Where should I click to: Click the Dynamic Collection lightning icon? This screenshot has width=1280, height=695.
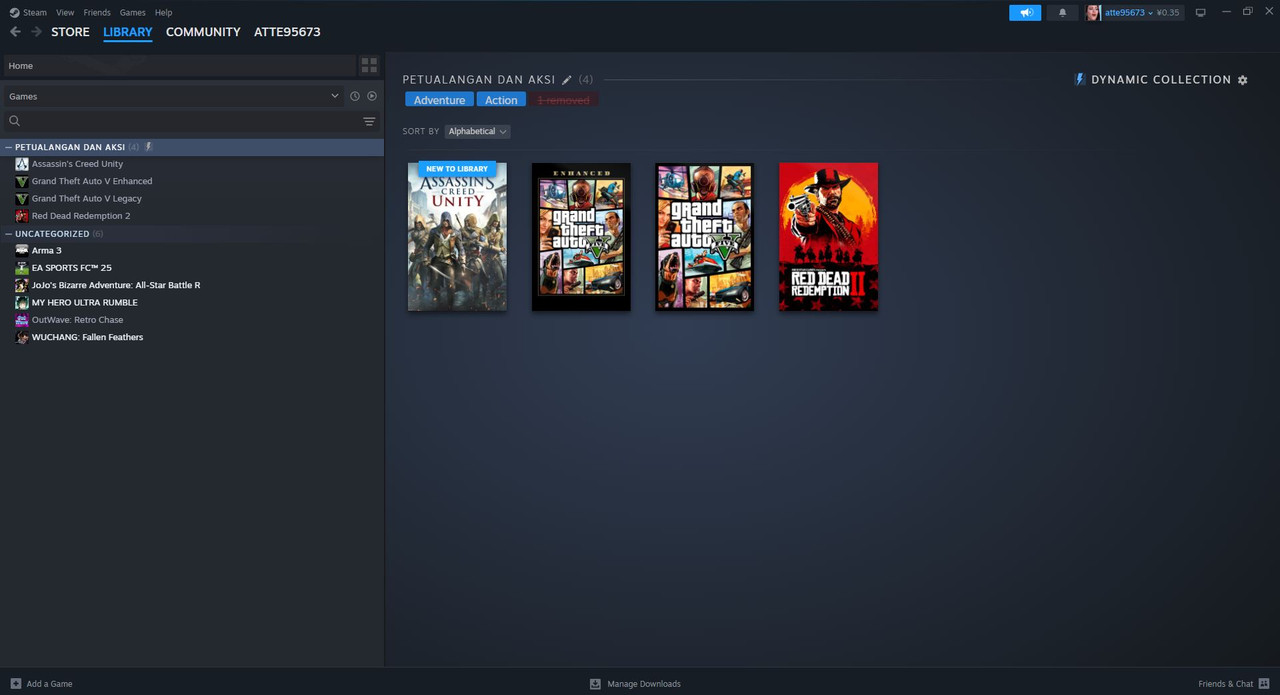pyautogui.click(x=1079, y=79)
